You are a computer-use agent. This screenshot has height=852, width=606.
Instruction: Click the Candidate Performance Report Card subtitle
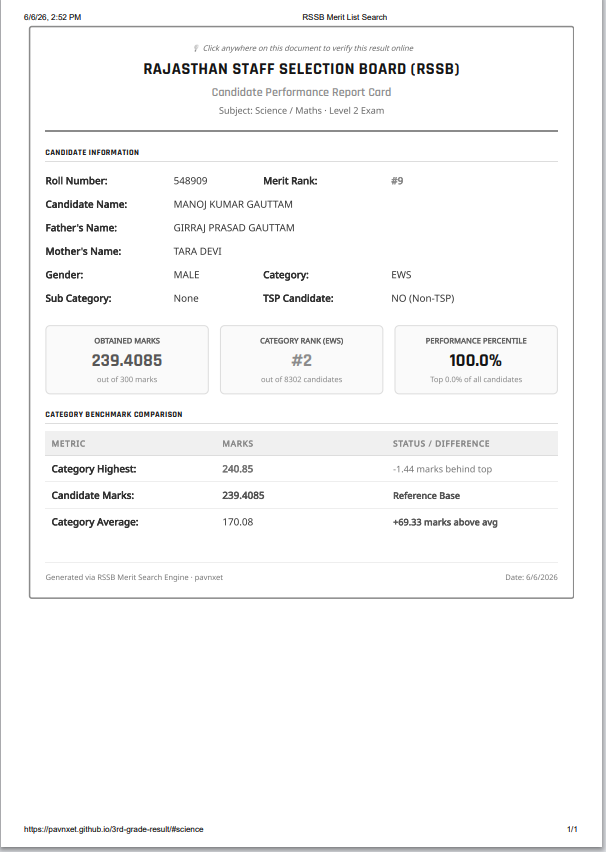coord(302,92)
